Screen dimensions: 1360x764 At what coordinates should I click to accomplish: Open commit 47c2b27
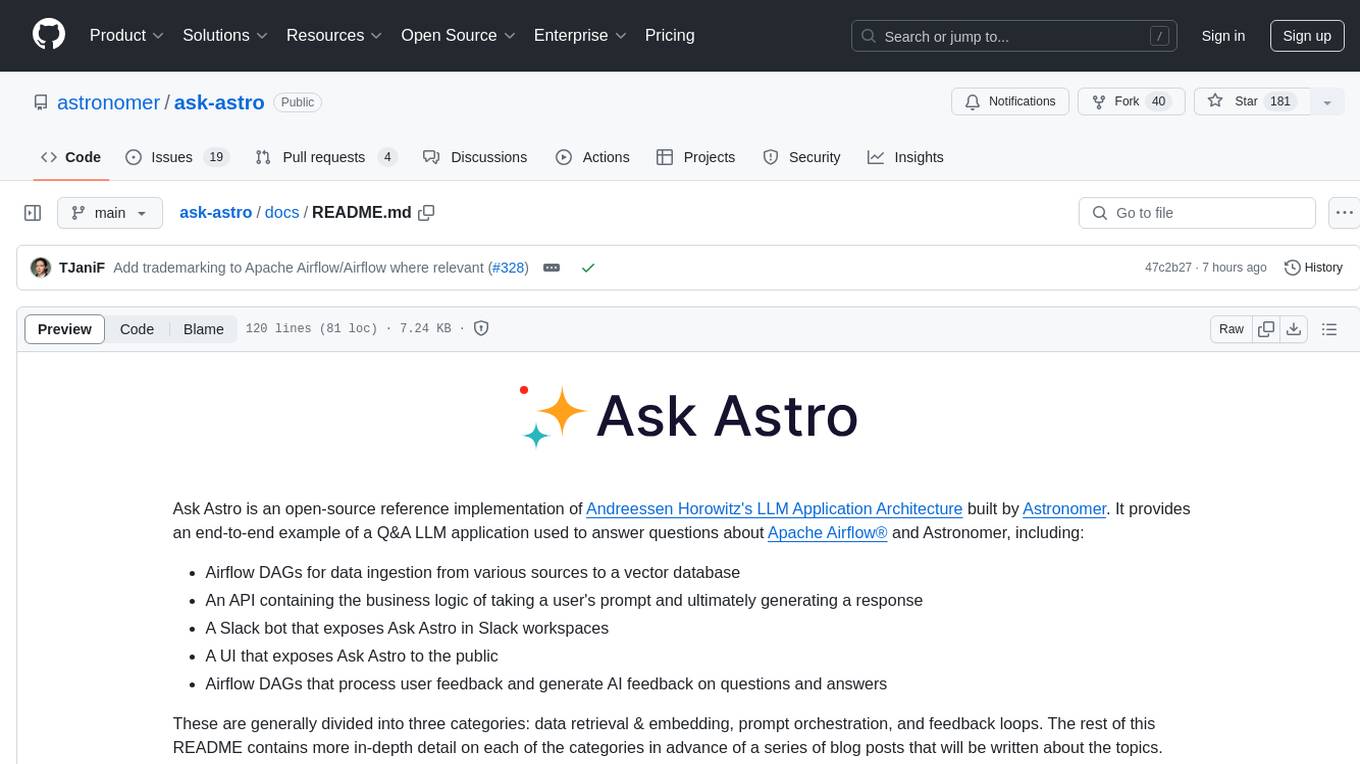1168,268
